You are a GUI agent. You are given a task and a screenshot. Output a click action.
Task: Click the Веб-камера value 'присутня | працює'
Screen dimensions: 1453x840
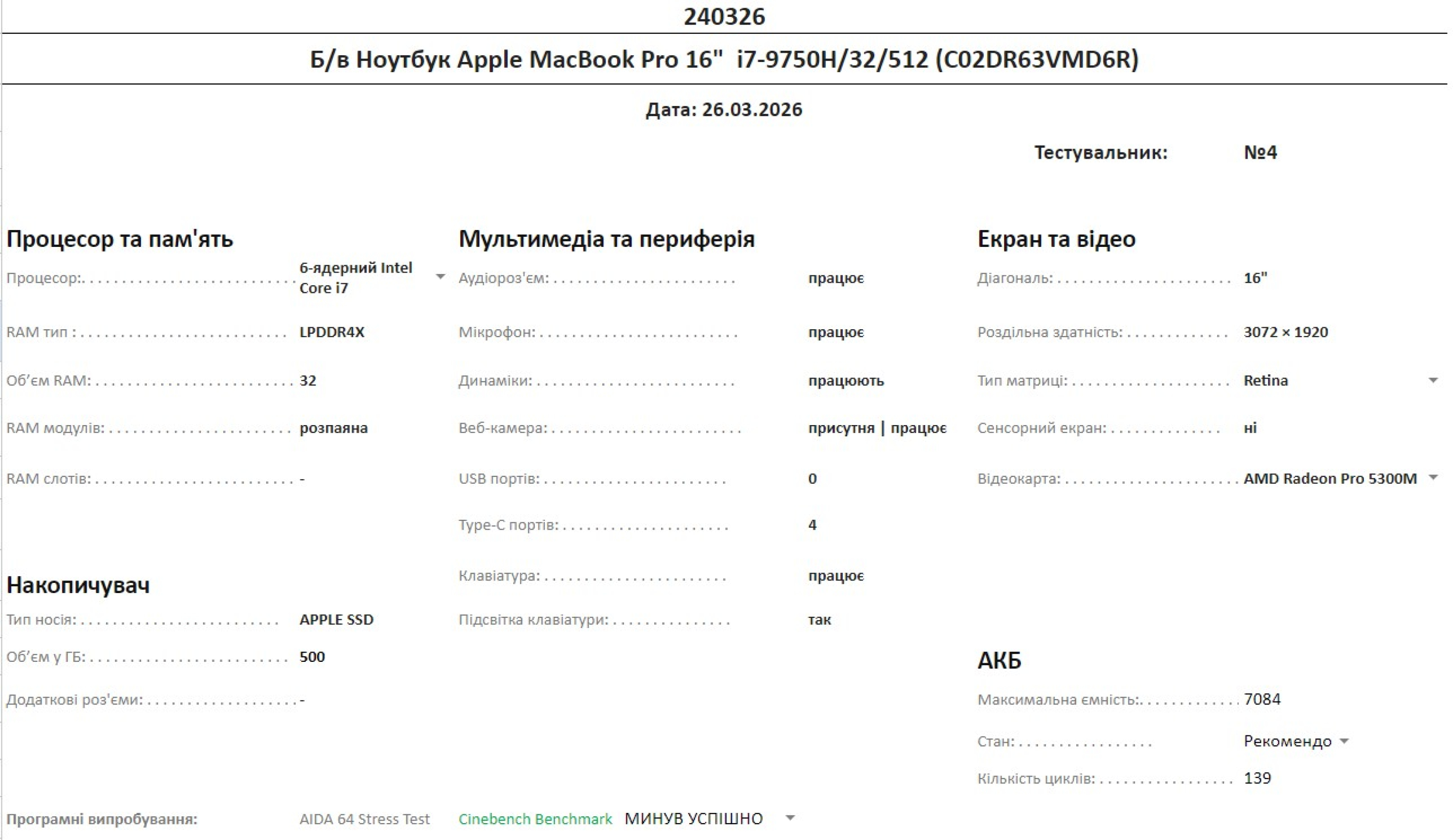[878, 428]
